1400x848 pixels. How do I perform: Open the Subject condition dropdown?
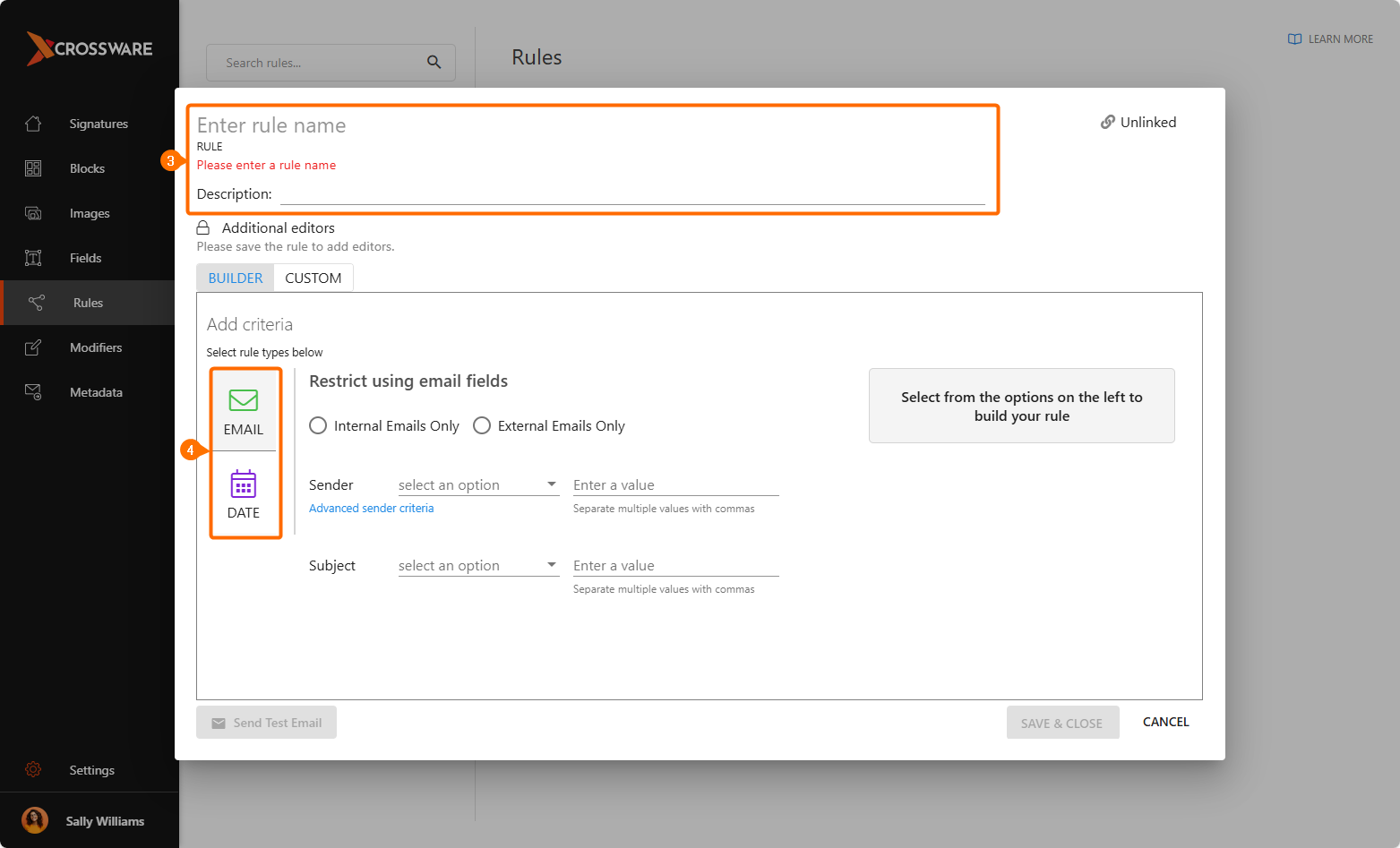coord(478,566)
